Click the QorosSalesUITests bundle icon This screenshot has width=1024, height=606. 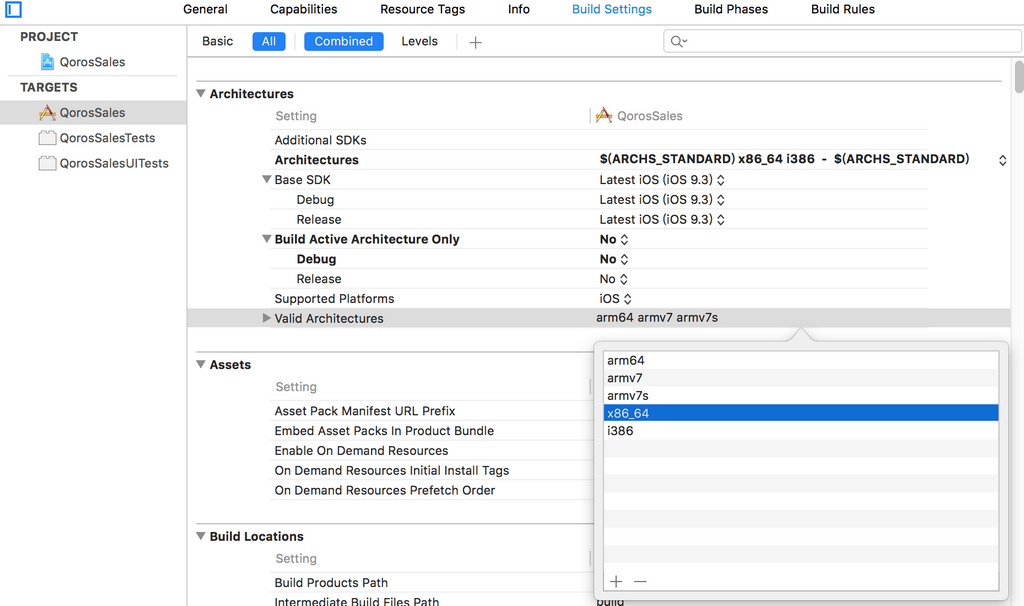(x=47, y=163)
